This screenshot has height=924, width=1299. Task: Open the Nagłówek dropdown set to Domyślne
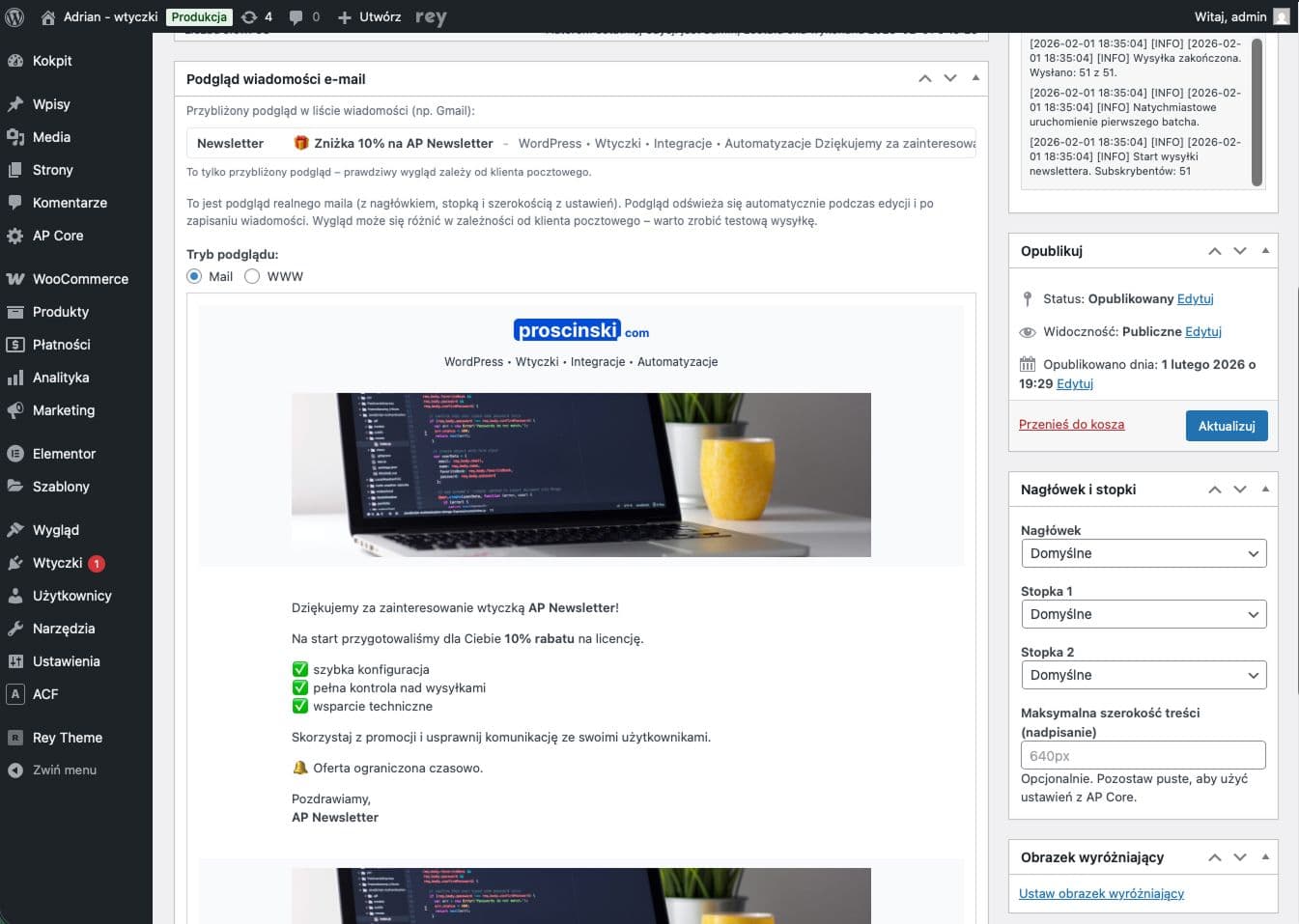click(x=1144, y=553)
